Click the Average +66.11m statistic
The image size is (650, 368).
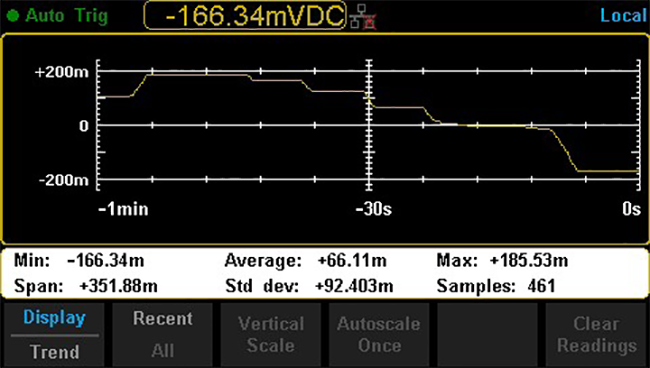tap(306, 261)
